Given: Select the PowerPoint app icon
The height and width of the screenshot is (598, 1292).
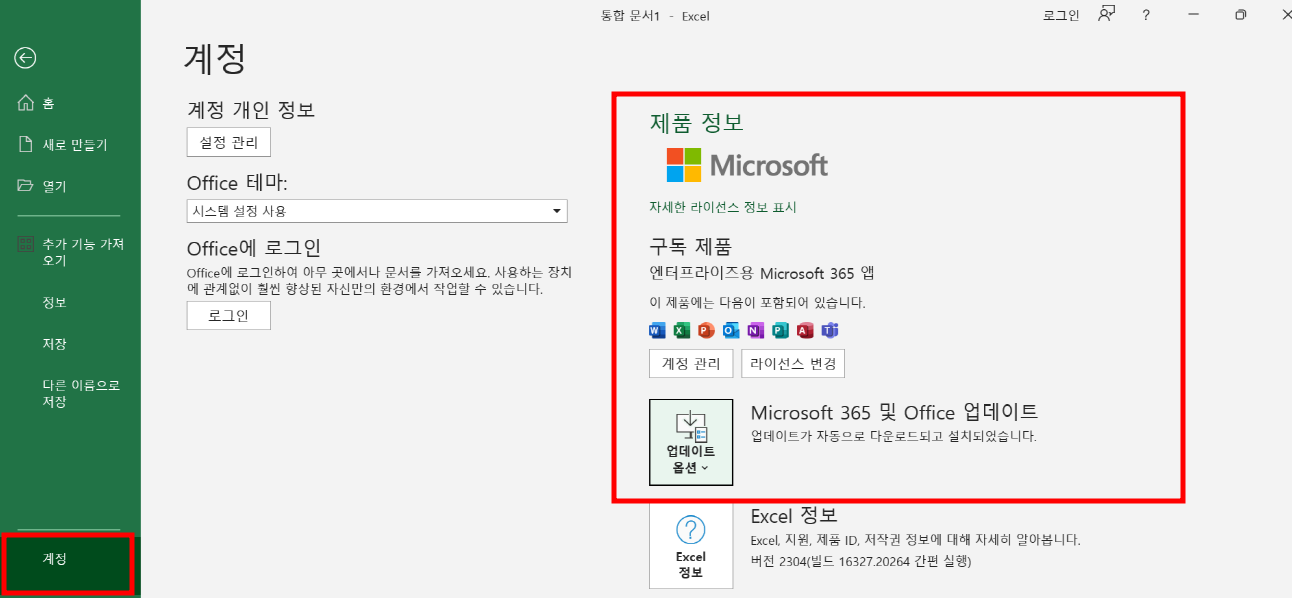Looking at the screenshot, I should click(704, 330).
